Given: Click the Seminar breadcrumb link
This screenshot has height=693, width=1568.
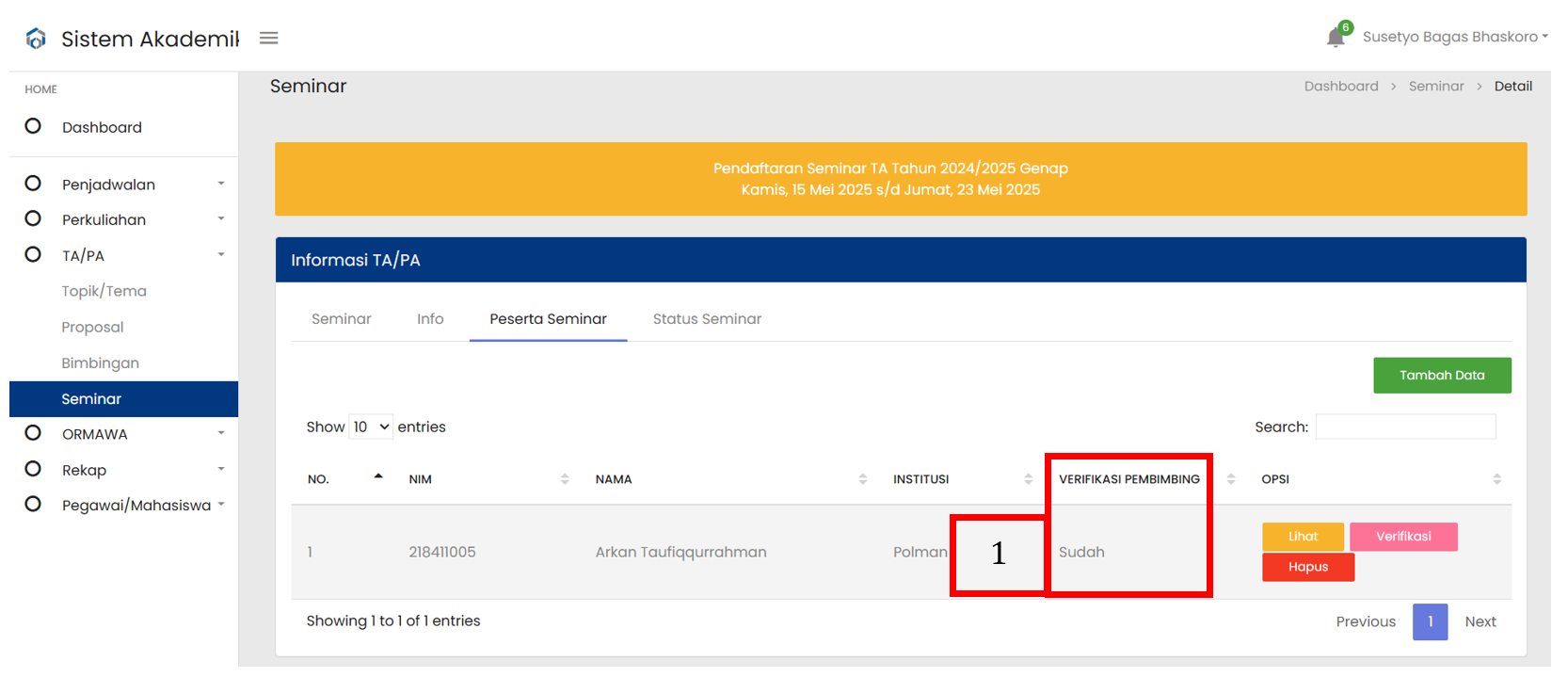Looking at the screenshot, I should (1435, 87).
